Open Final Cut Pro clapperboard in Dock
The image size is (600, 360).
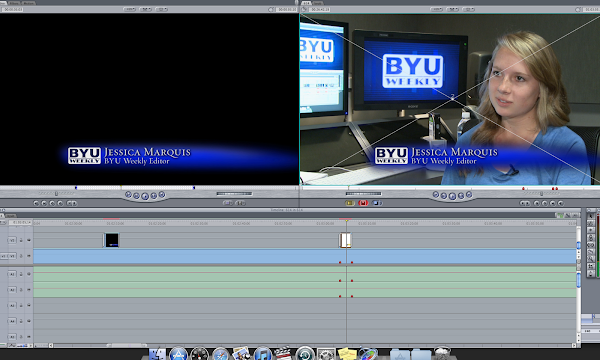tap(283, 353)
